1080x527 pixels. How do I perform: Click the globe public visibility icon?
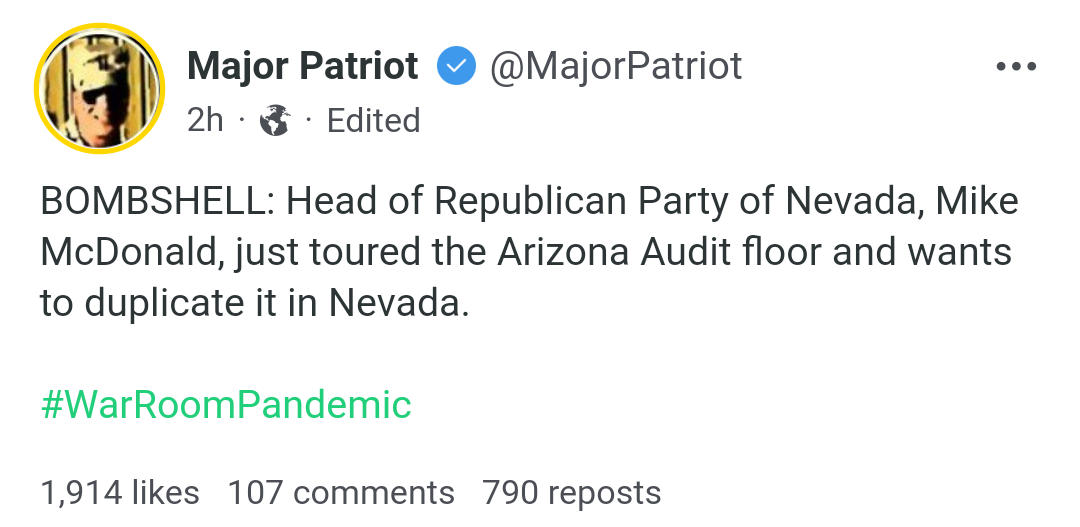(x=274, y=121)
